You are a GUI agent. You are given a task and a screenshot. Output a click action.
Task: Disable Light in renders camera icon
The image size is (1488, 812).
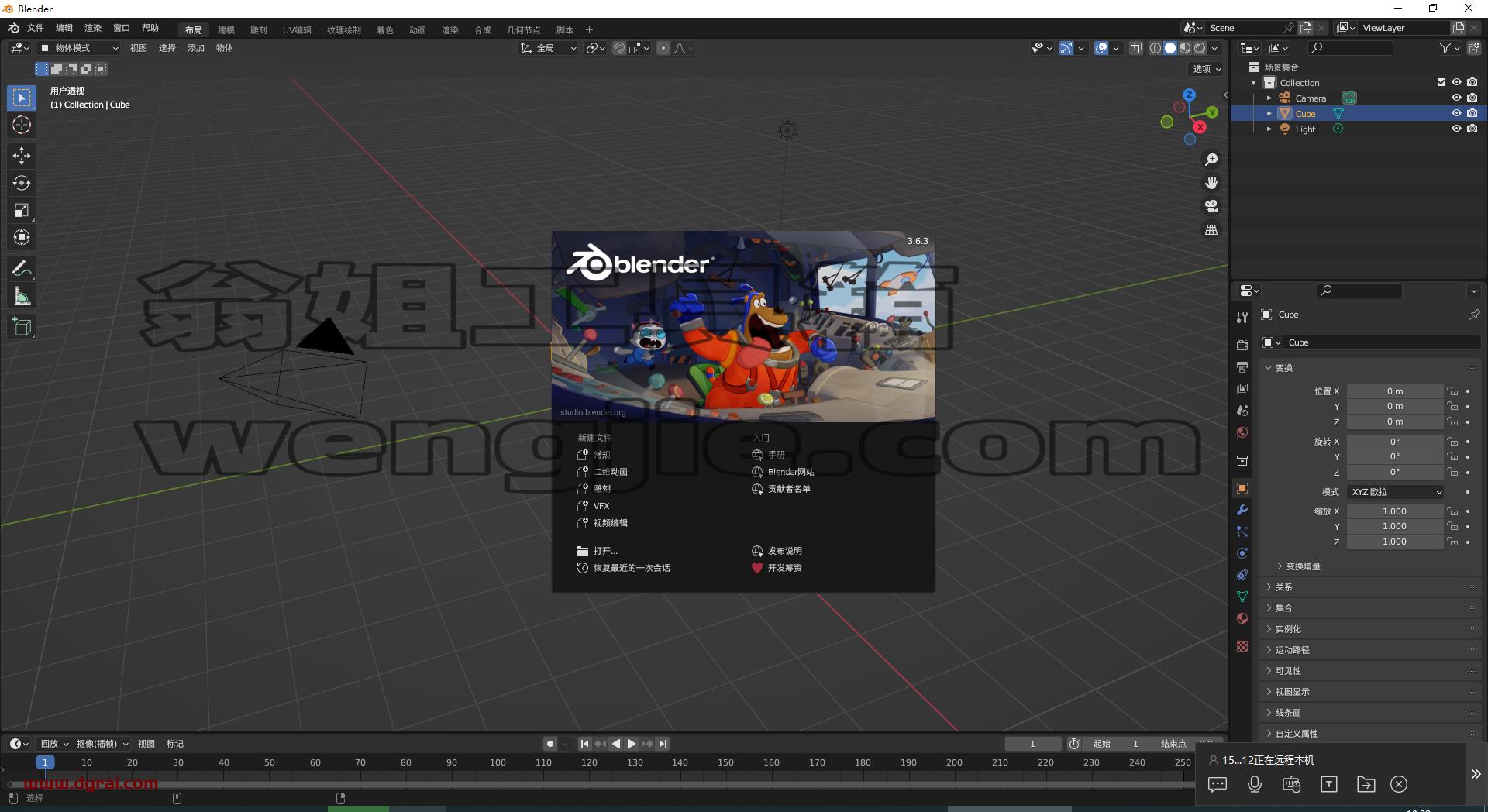pos(1472,129)
